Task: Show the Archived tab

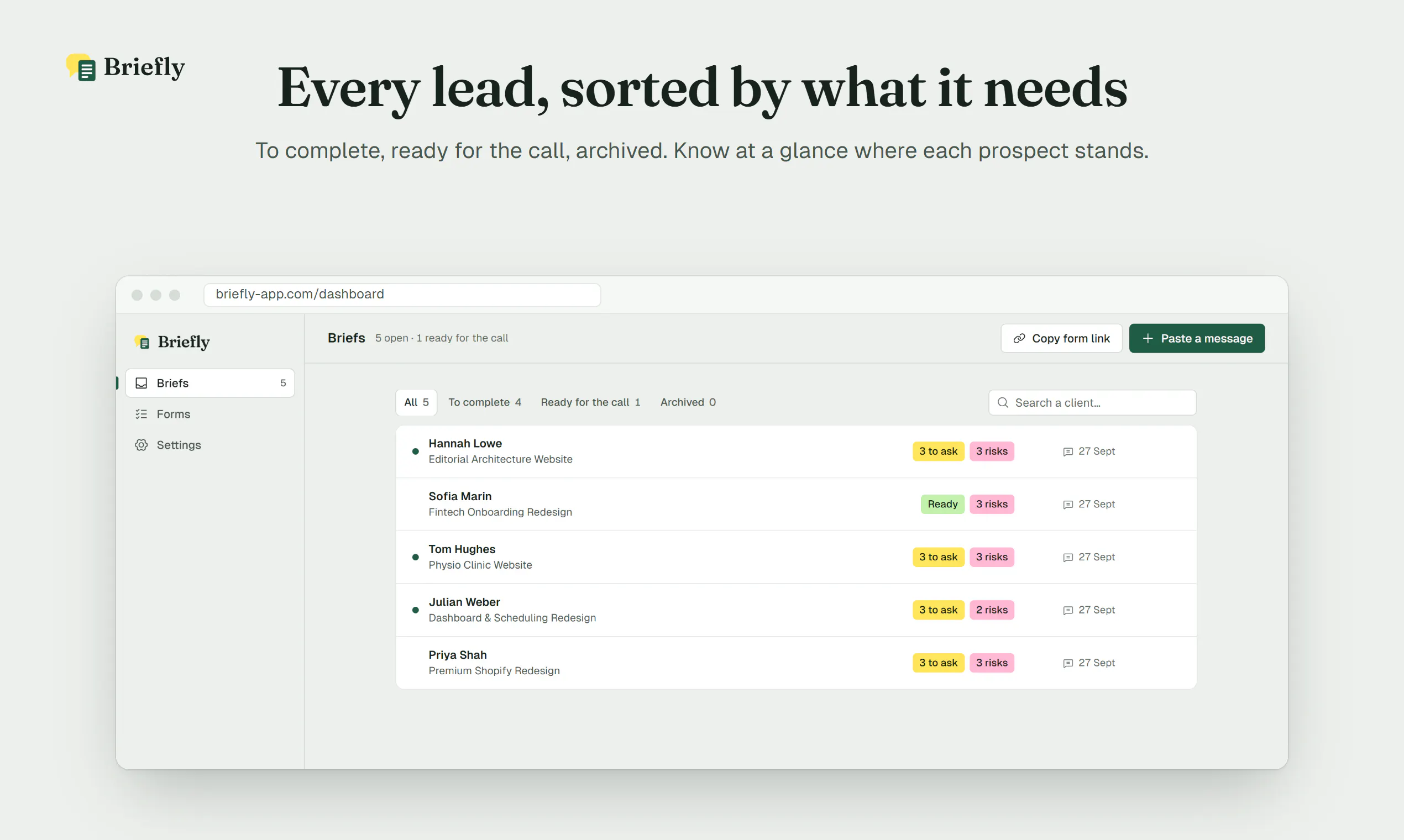Action: 688,402
